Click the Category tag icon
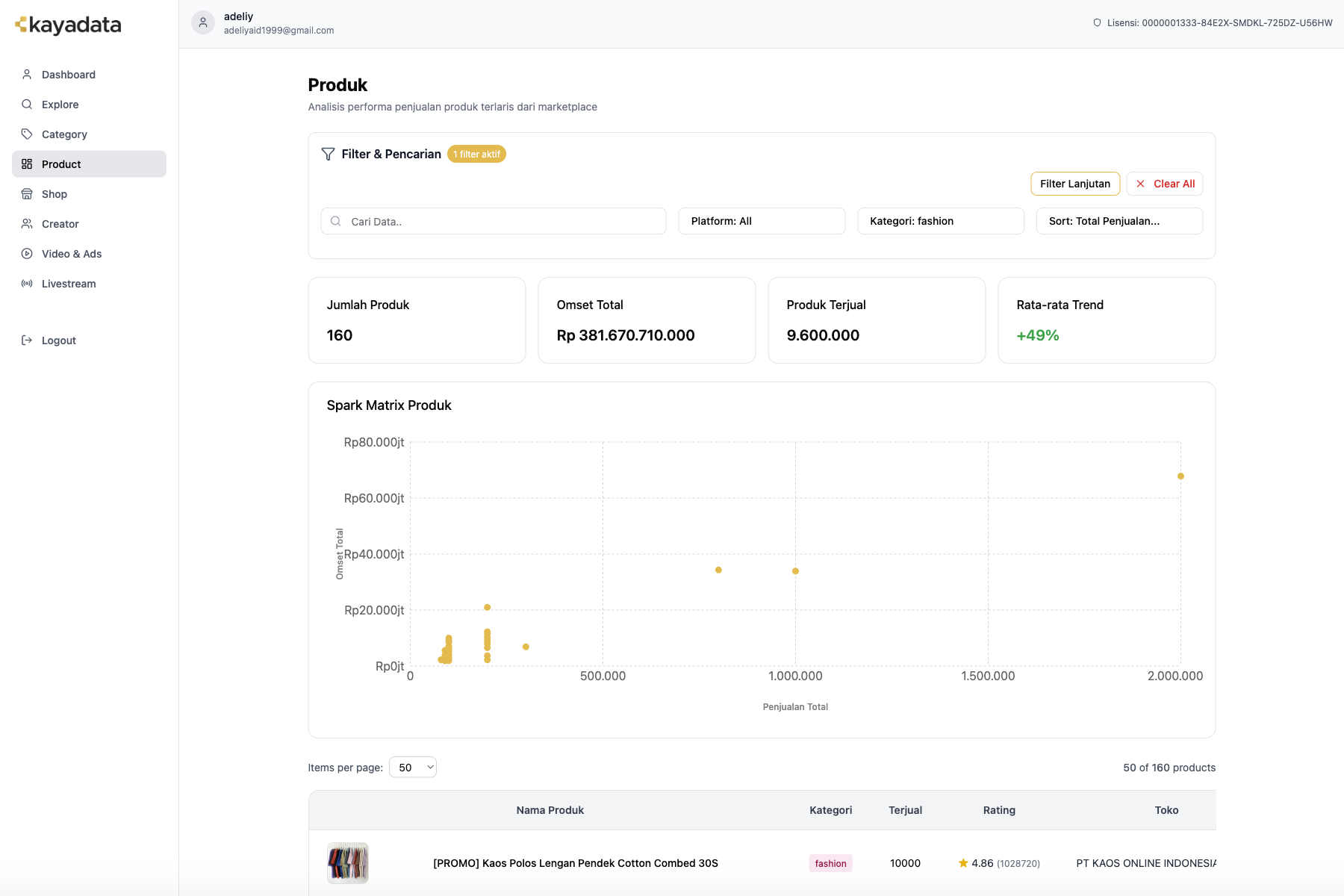This screenshot has height=896, width=1344. [27, 134]
